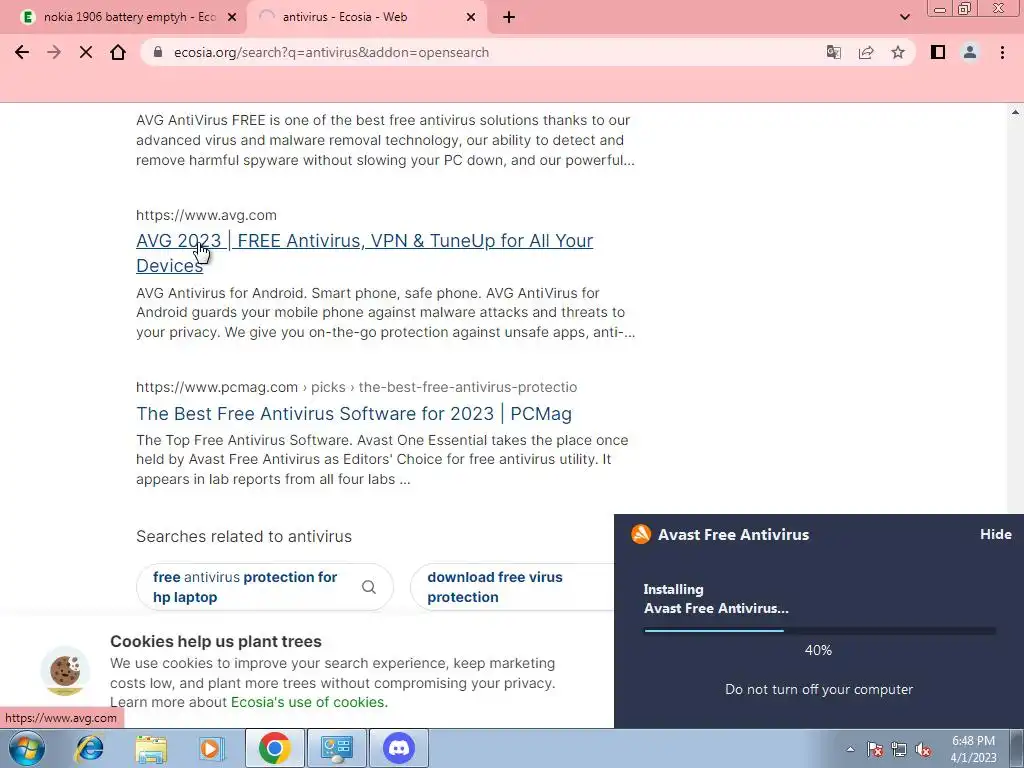The height and width of the screenshot is (768, 1024).
Task: Close the nokia 1906 battery tab
Action: (231, 17)
